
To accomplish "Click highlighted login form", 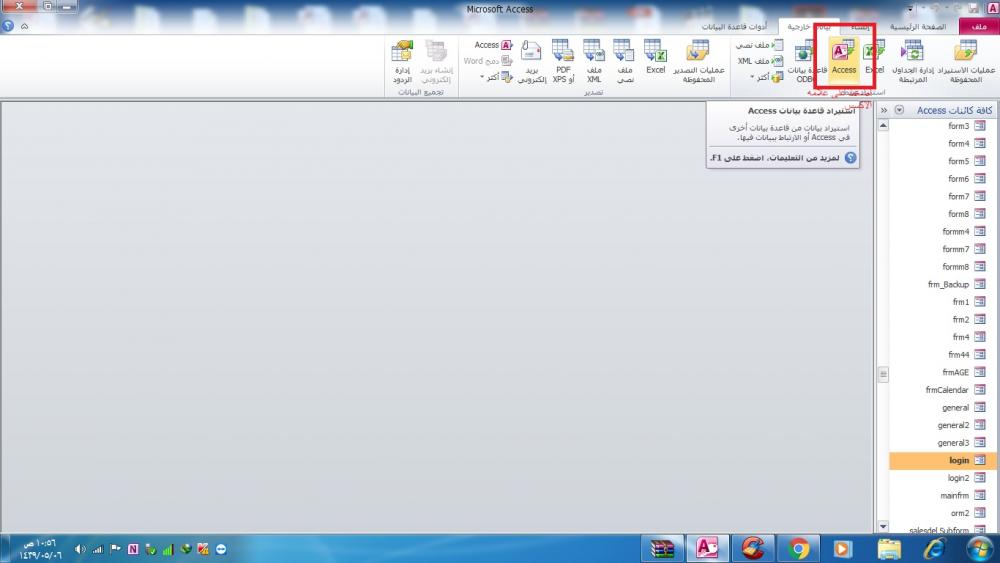I will pyautogui.click(x=942, y=460).
